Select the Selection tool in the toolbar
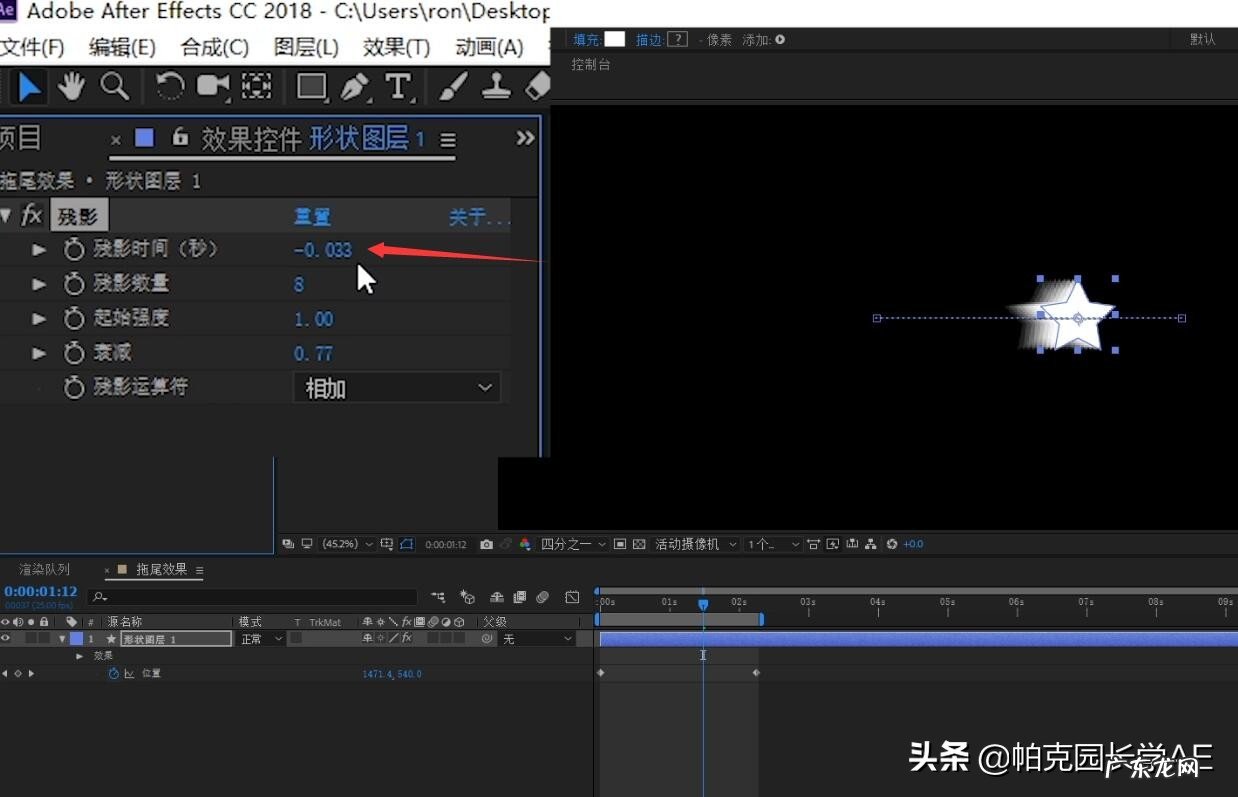 [27, 86]
